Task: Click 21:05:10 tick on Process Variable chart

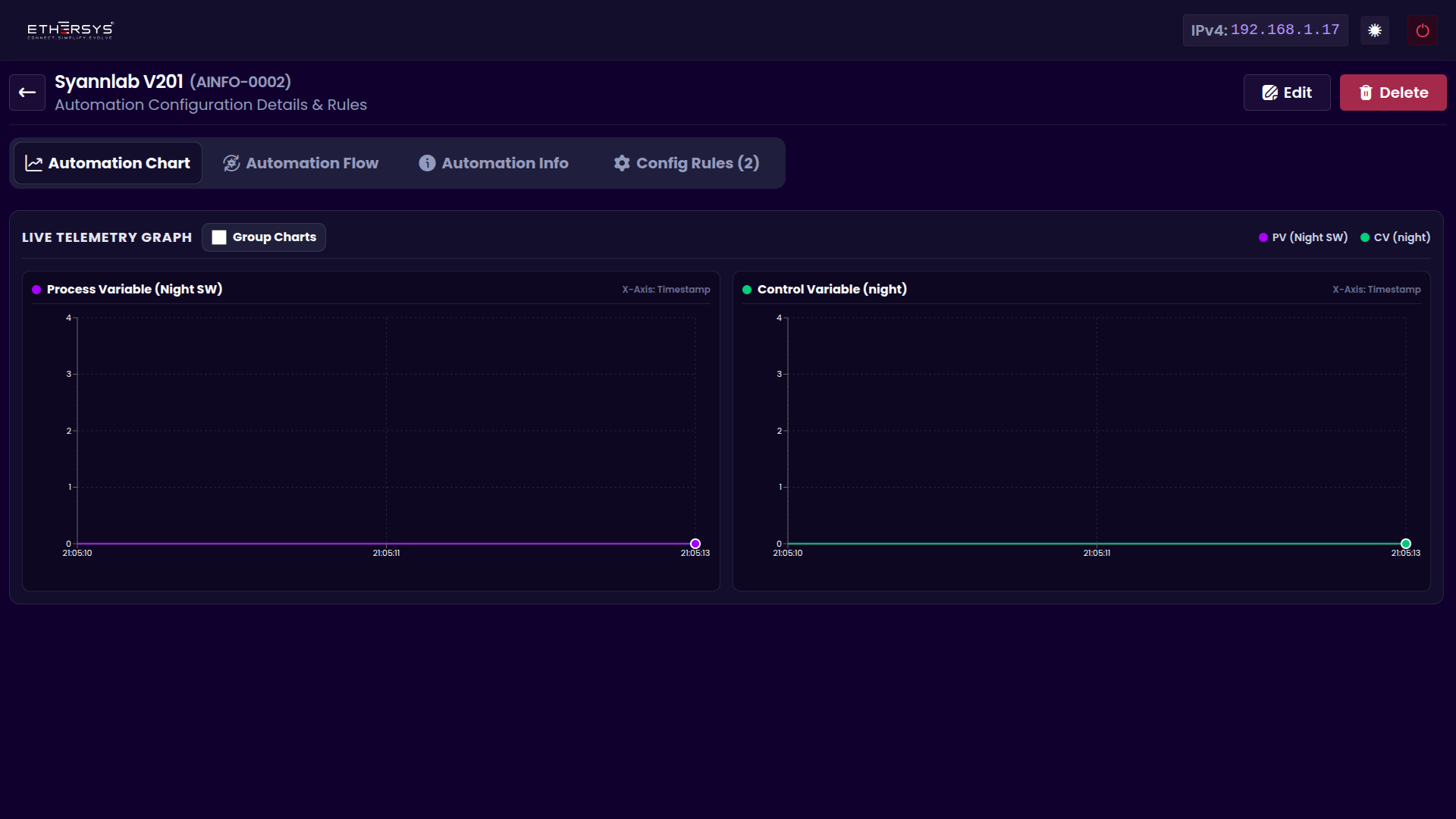Action: 77,553
